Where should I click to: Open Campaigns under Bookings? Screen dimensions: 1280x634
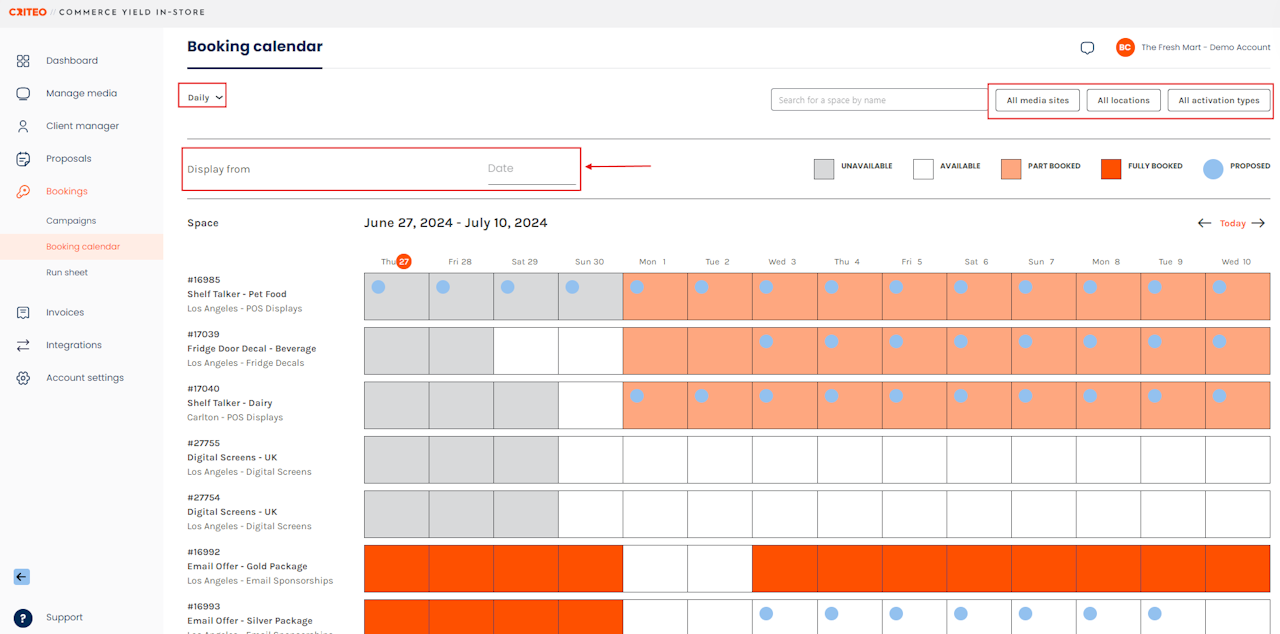point(71,221)
